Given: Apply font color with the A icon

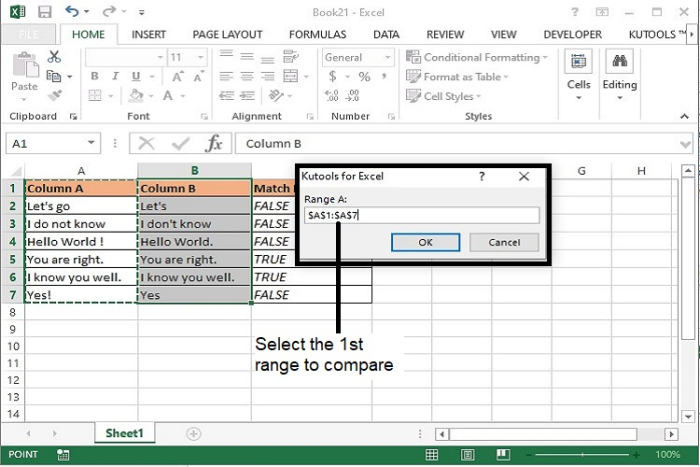Looking at the screenshot, I should pos(168,95).
